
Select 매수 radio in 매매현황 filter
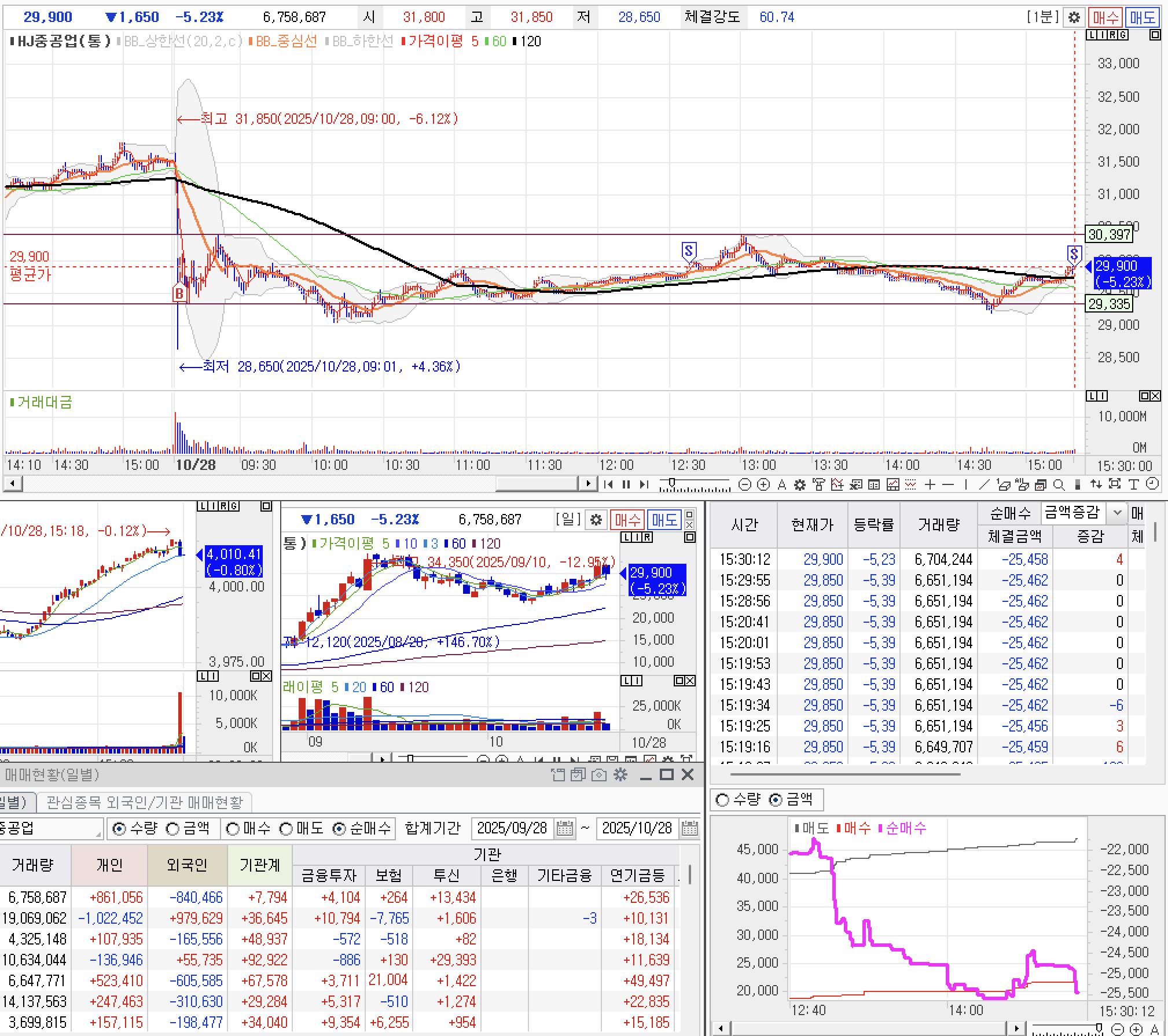pyautogui.click(x=233, y=829)
